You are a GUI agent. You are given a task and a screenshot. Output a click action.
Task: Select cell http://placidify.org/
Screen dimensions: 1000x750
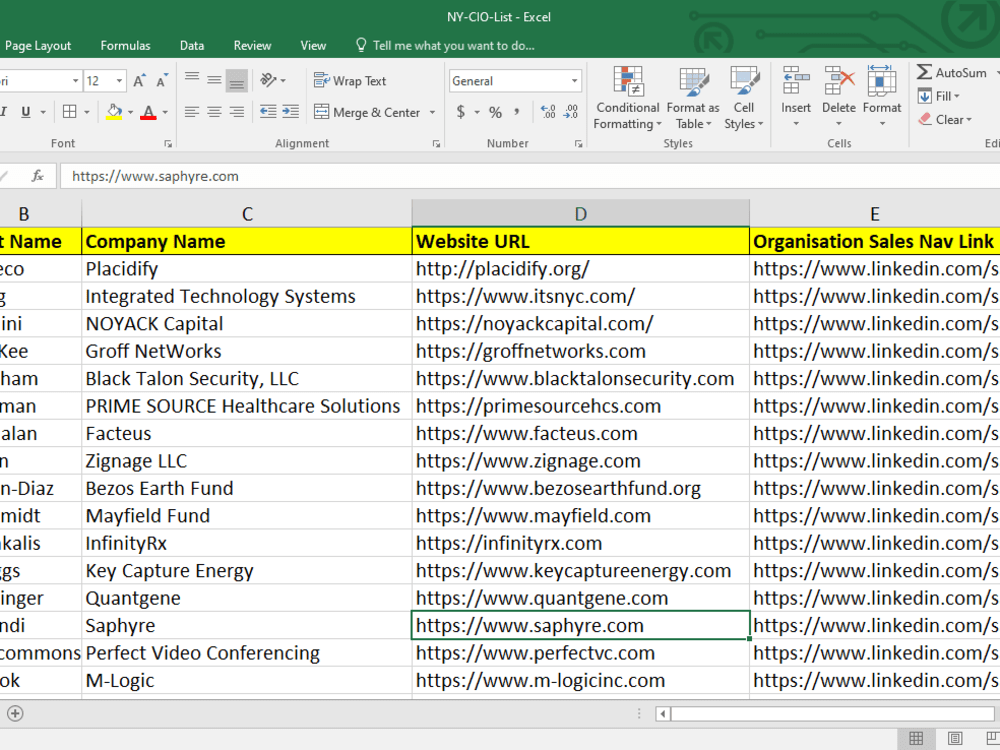pos(580,269)
